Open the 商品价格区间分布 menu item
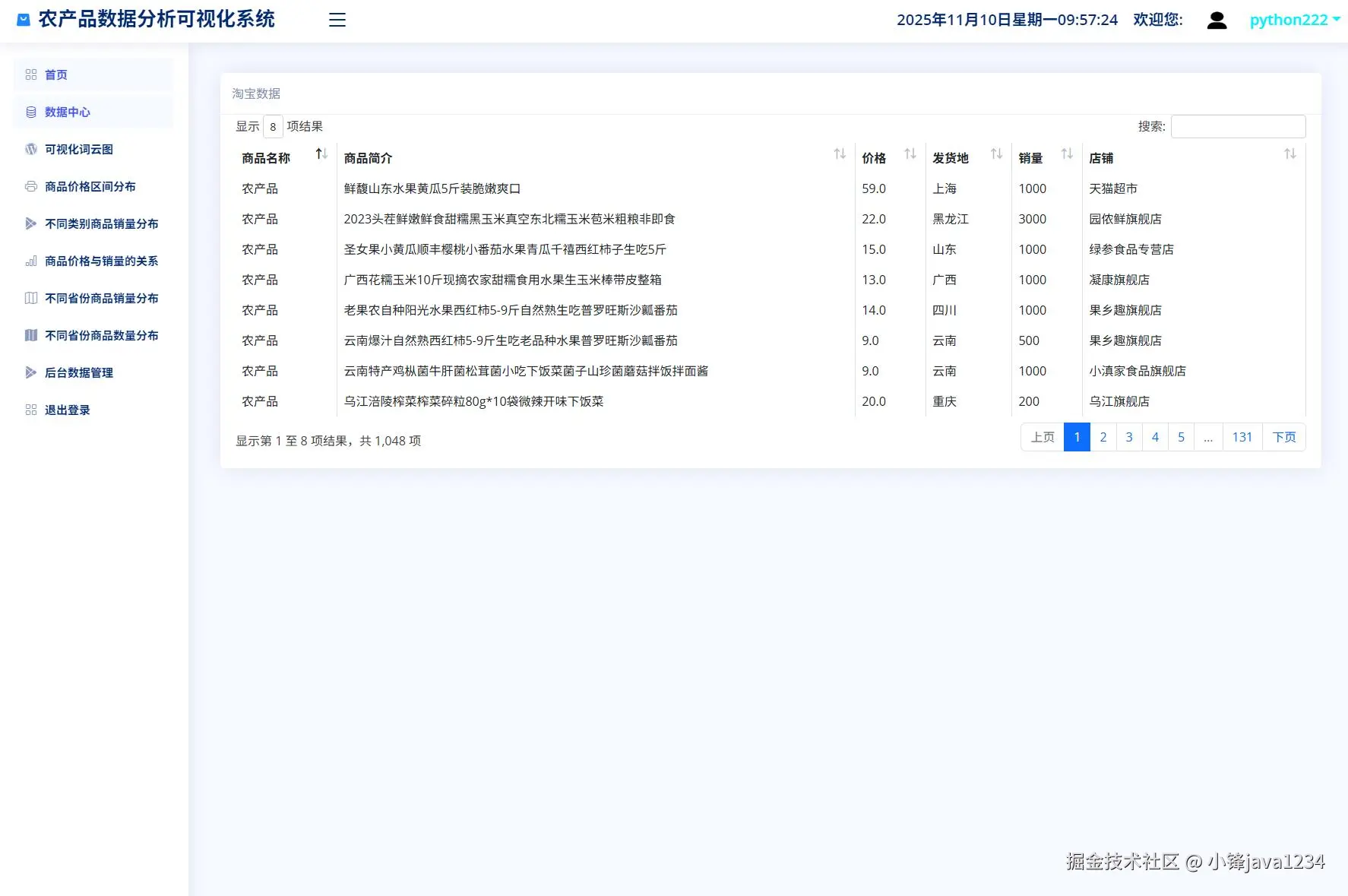This screenshot has height=896, width=1348. (x=93, y=186)
